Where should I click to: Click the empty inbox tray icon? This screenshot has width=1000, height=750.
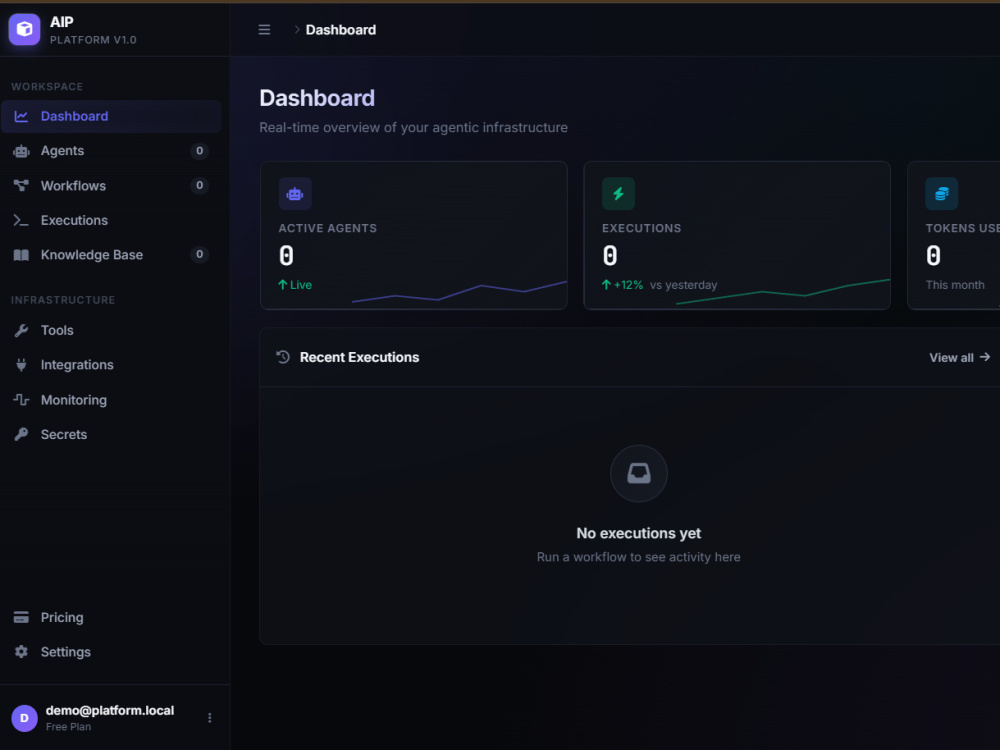pyautogui.click(x=638, y=473)
